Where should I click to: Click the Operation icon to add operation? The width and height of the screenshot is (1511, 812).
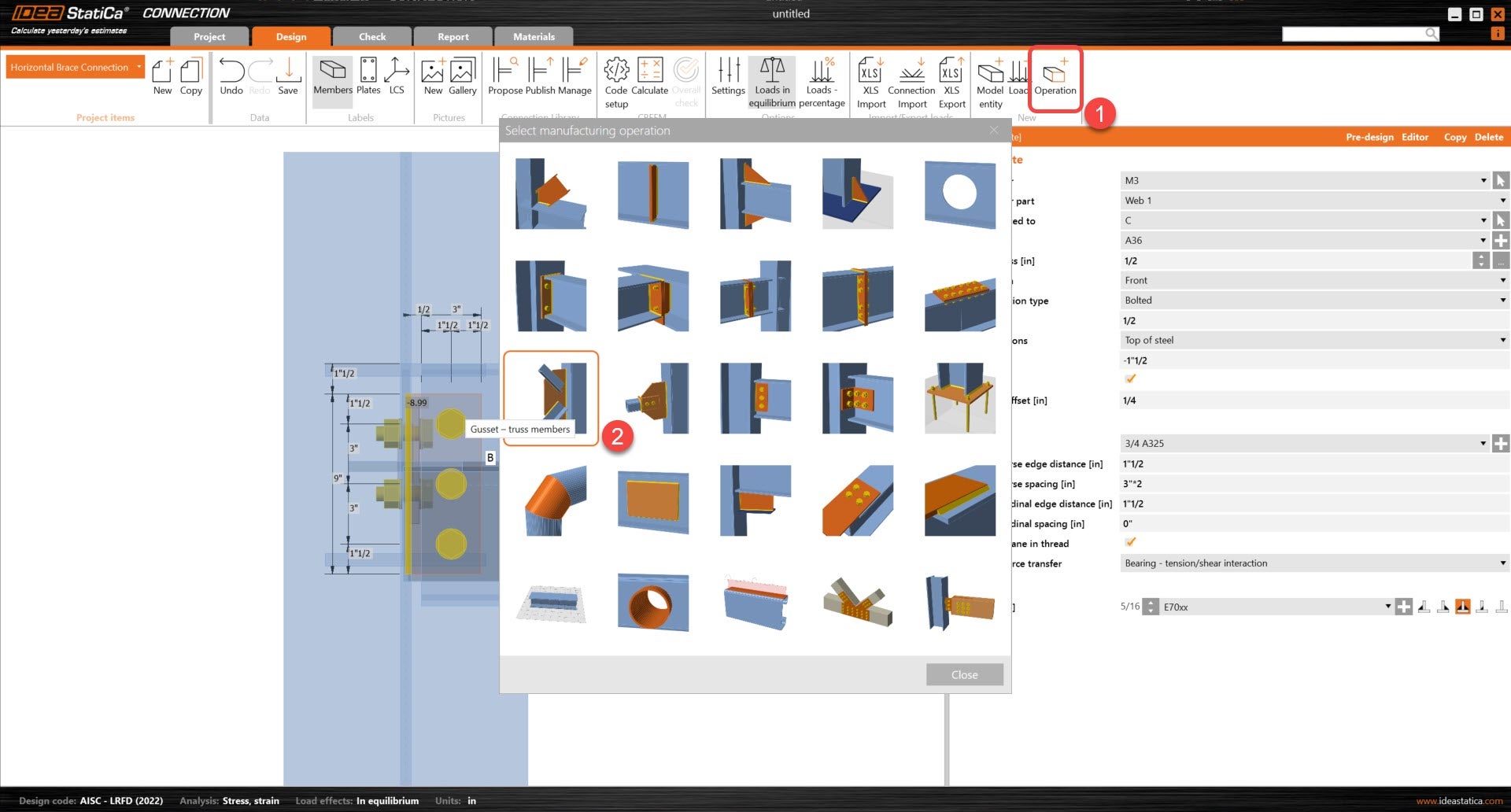1055,77
